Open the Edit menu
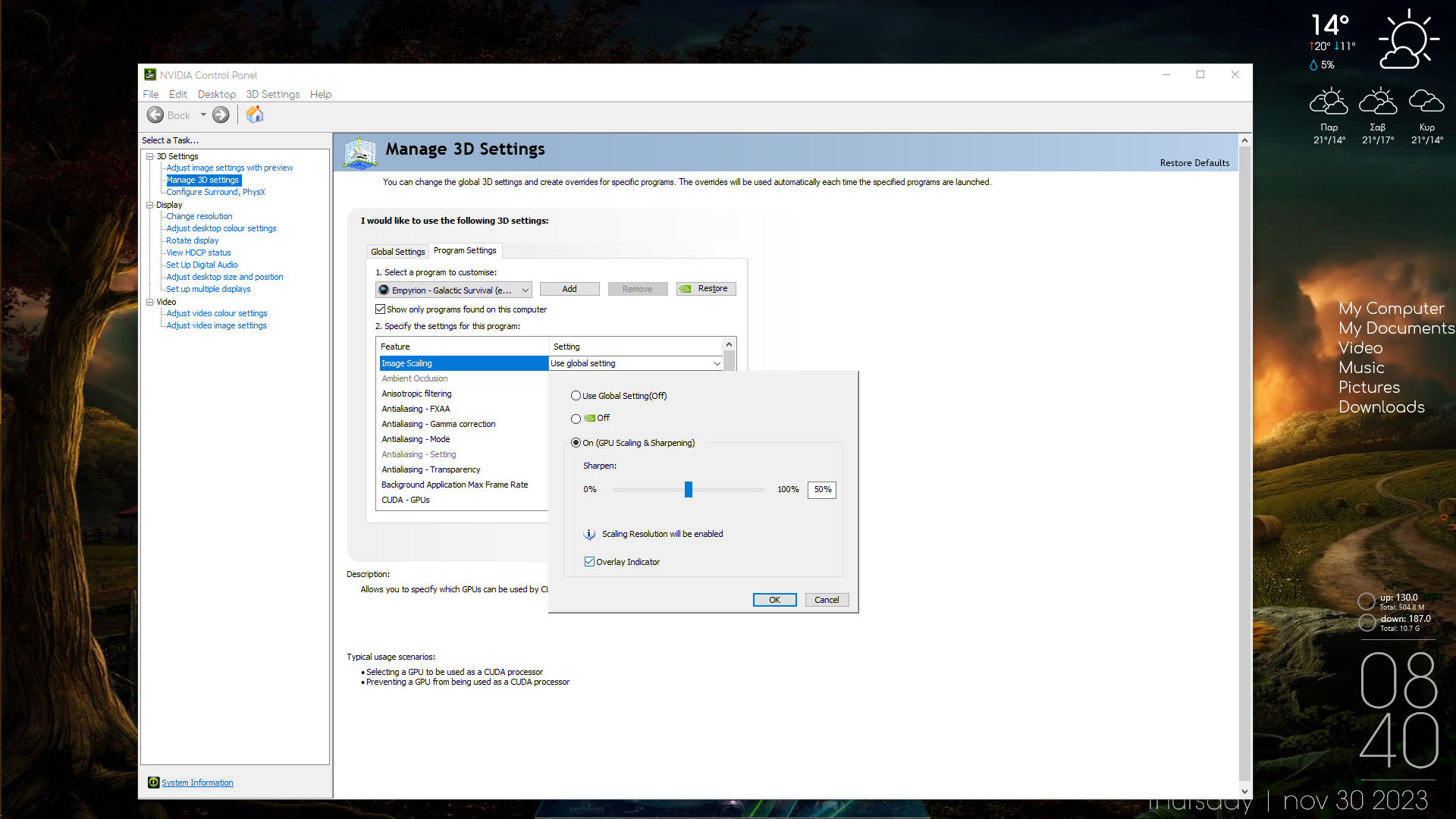 (178, 94)
